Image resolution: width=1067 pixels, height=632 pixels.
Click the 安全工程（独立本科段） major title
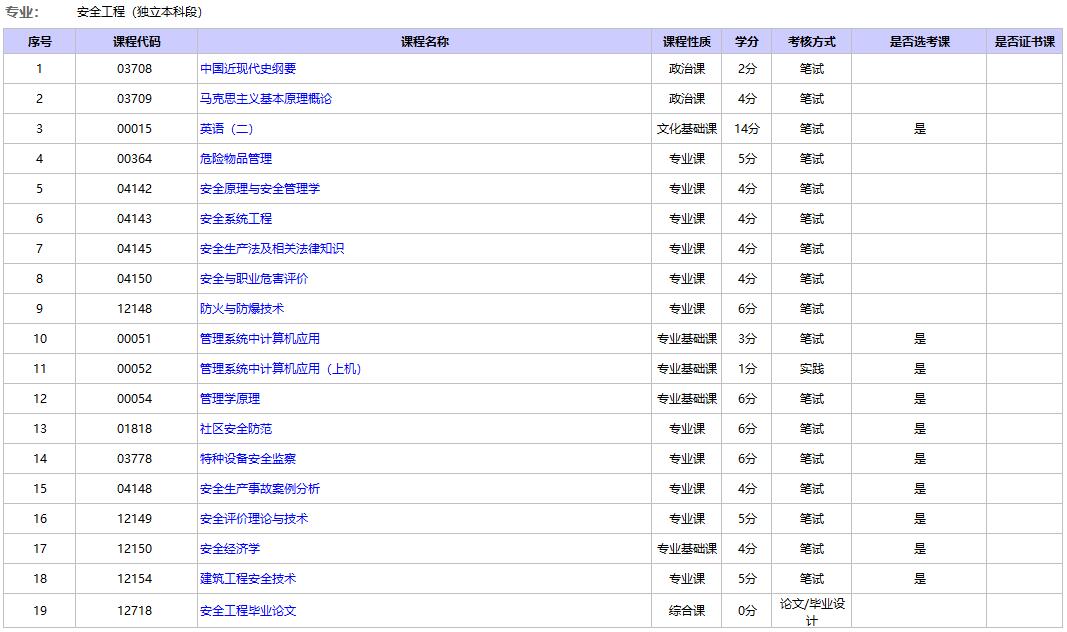coord(139,12)
